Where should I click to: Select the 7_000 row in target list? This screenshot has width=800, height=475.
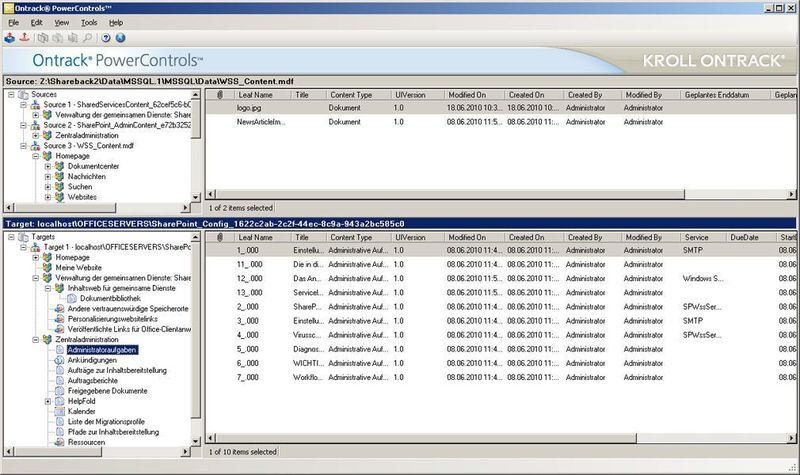point(500,378)
